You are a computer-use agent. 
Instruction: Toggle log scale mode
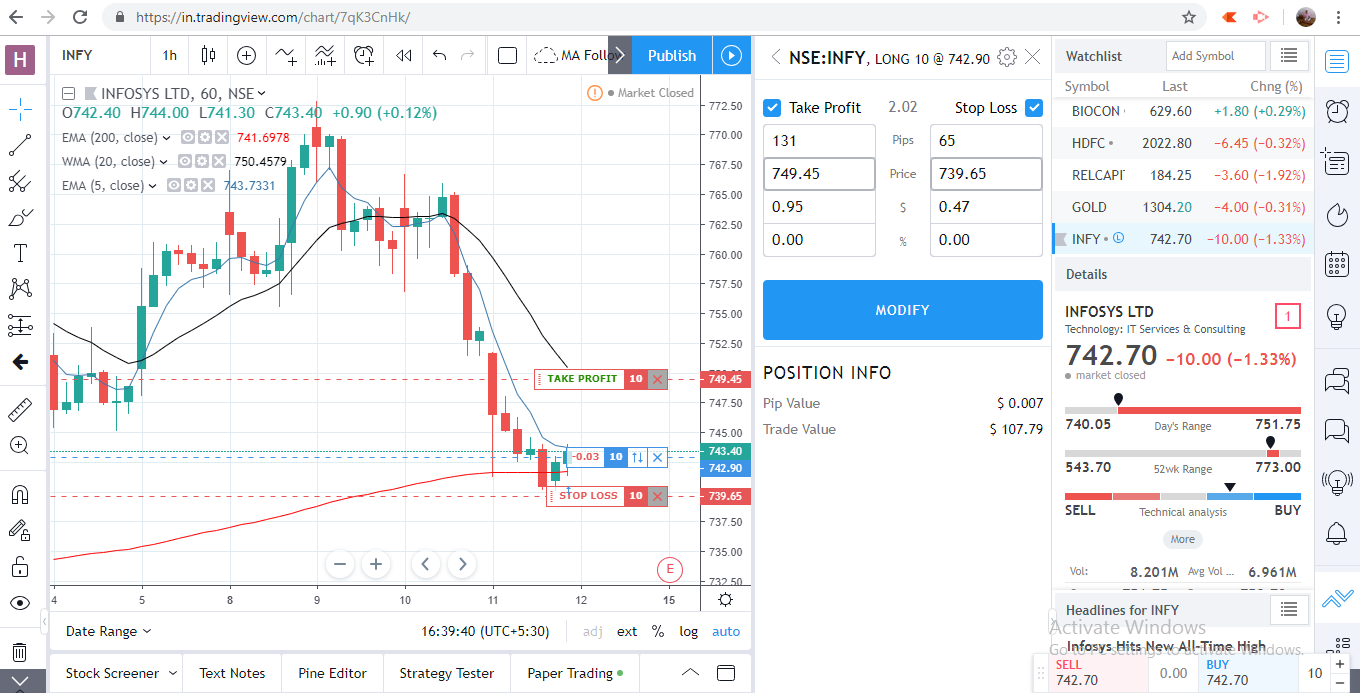689,631
